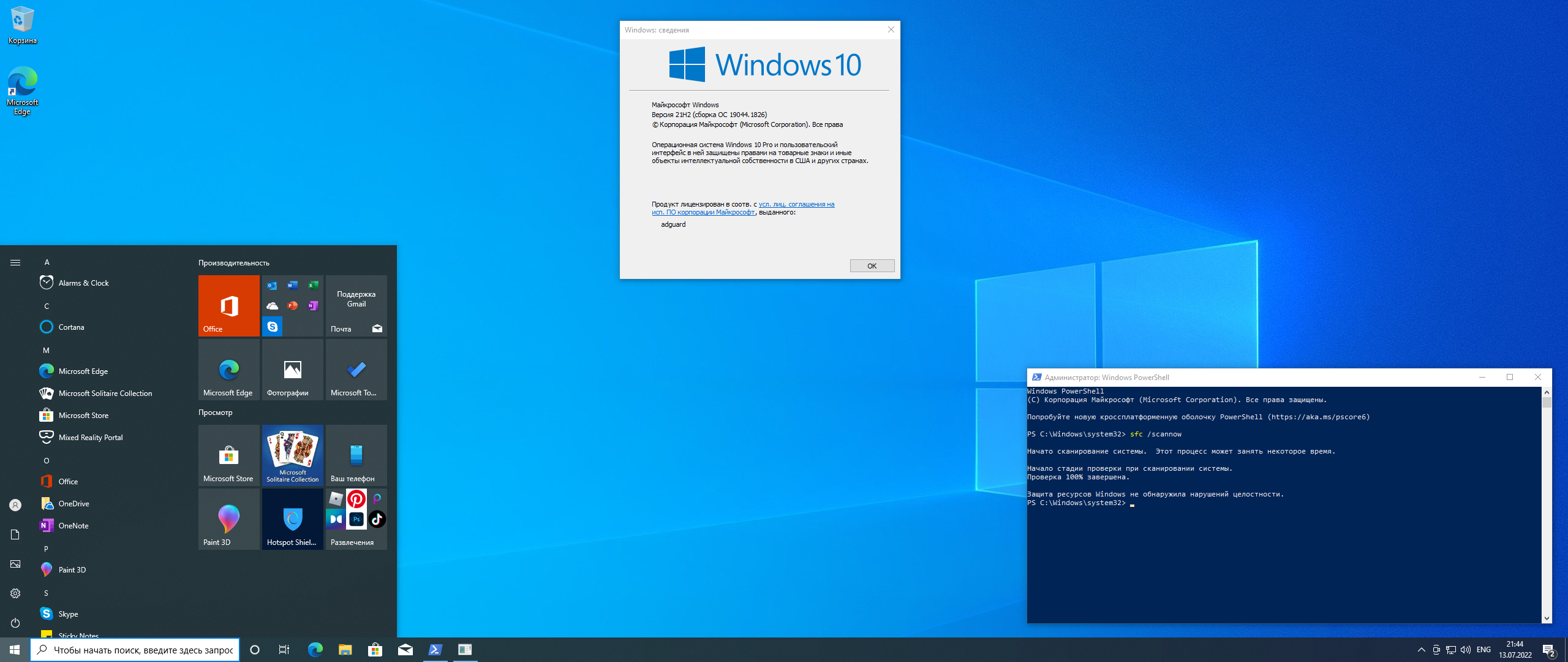1568x662 pixels.
Task: Jump to letter A section header
Action: coord(47,262)
